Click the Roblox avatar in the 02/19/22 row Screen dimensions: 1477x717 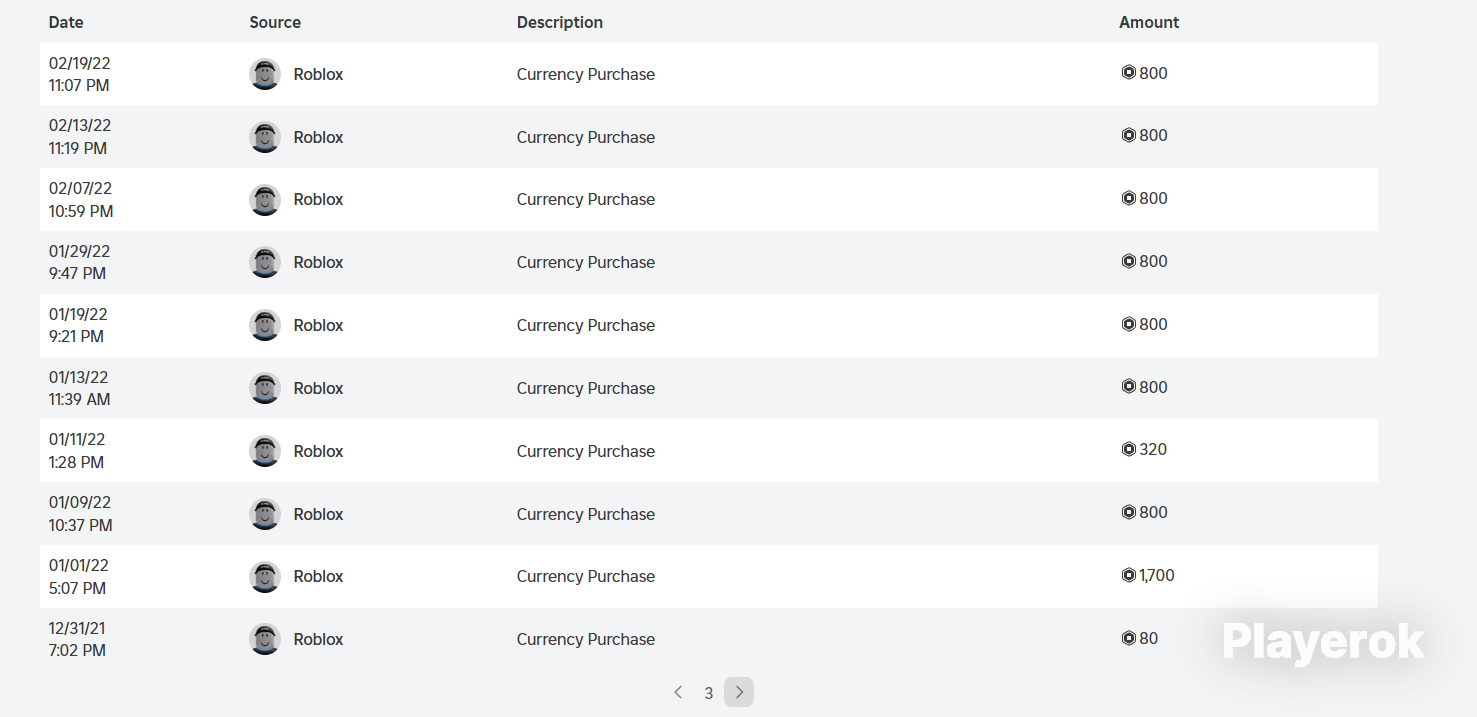click(x=265, y=74)
